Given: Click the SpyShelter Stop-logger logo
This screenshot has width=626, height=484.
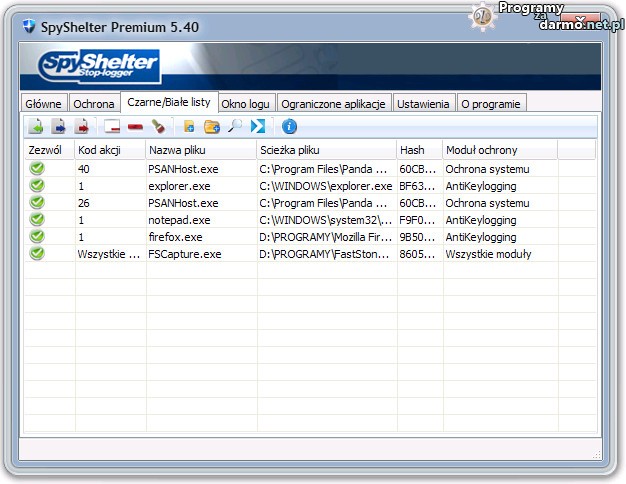Looking at the screenshot, I should (x=98, y=66).
